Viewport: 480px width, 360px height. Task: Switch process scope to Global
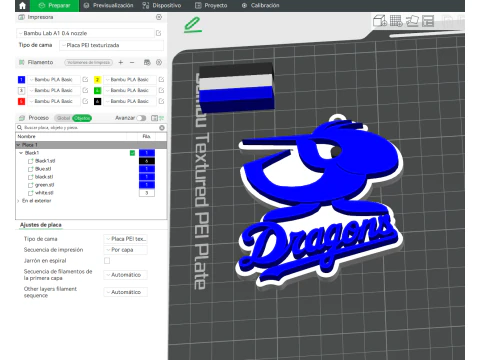(x=63, y=118)
